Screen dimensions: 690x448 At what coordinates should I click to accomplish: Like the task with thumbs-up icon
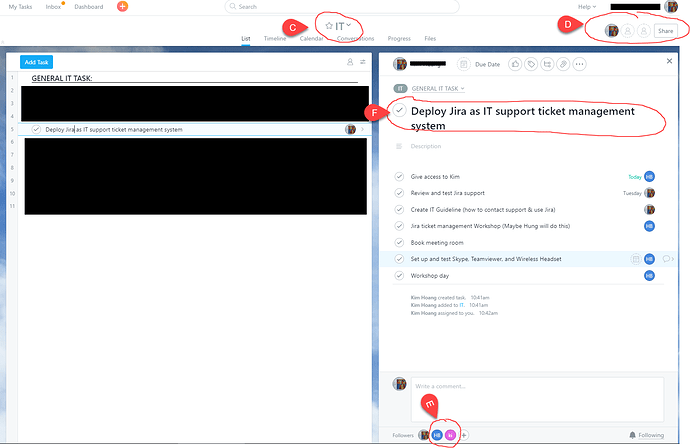(515, 64)
